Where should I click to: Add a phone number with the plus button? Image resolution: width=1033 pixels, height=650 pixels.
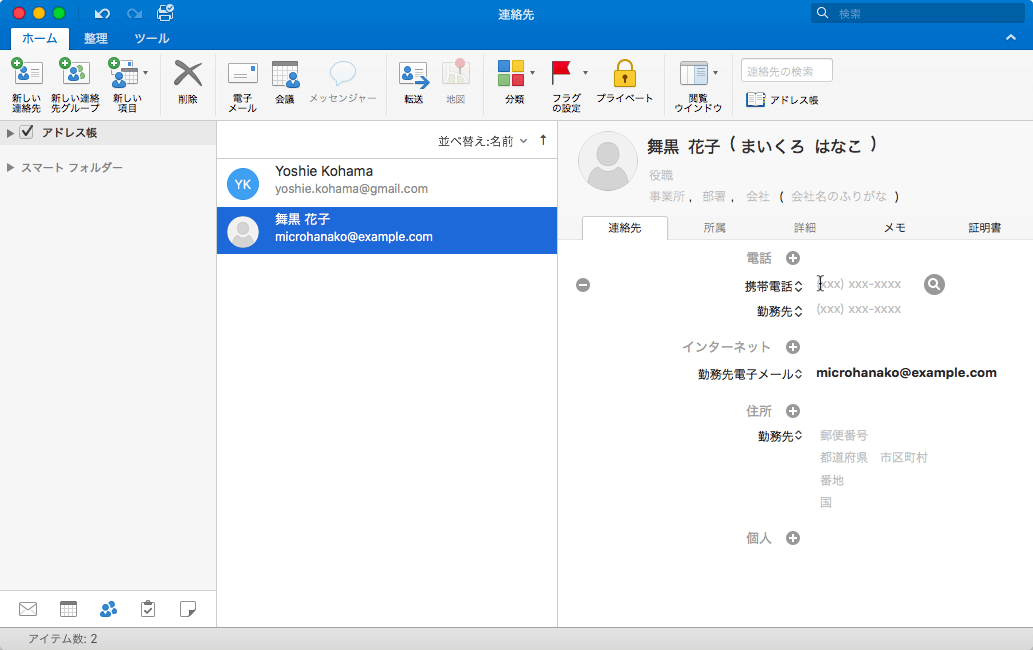tap(792, 257)
